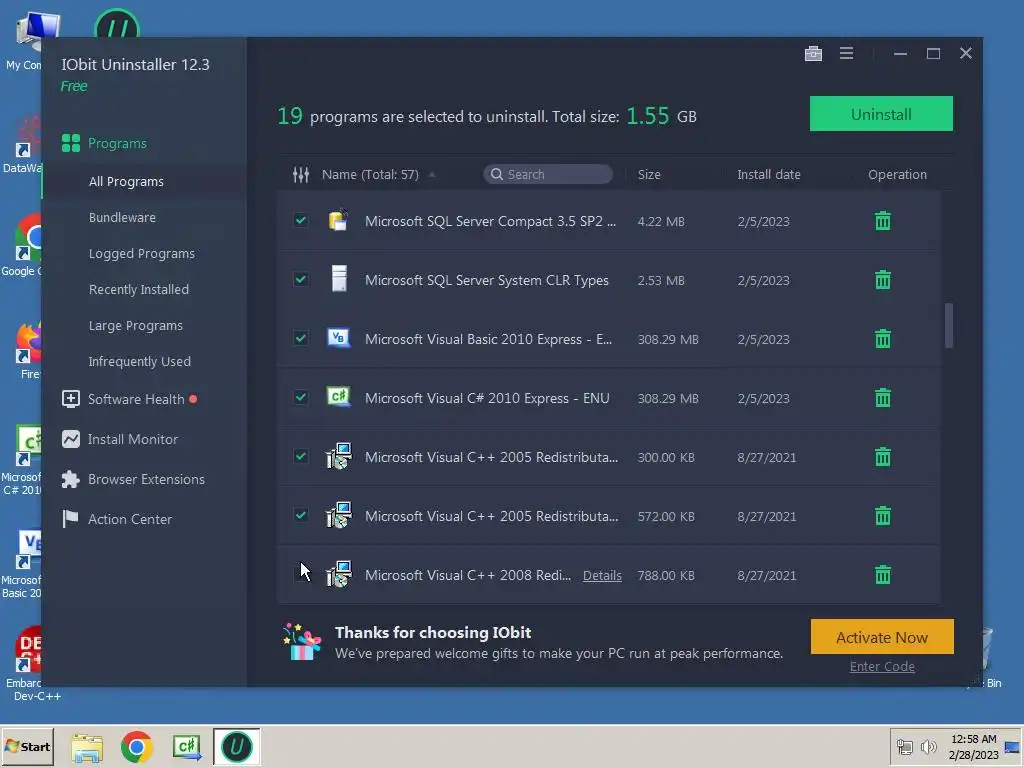Click the Visual C# taskbar icon
The image size is (1024, 768).
click(187, 746)
